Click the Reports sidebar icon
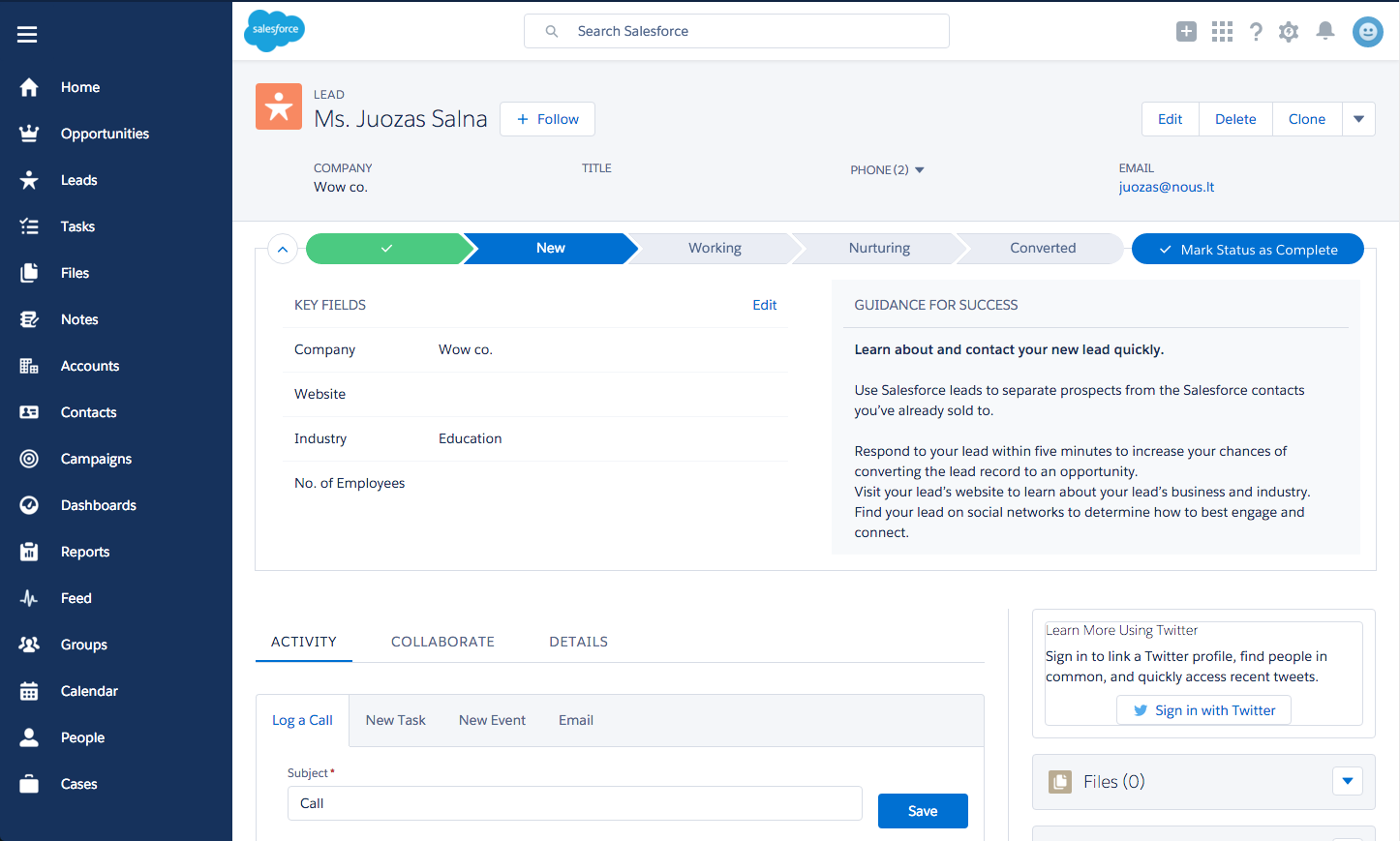1400x841 pixels. 29,552
